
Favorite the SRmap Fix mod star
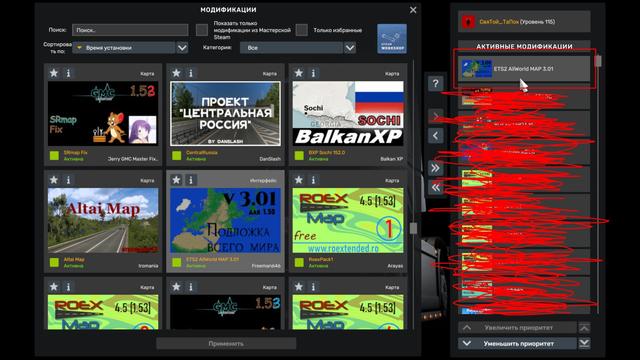click(x=54, y=73)
